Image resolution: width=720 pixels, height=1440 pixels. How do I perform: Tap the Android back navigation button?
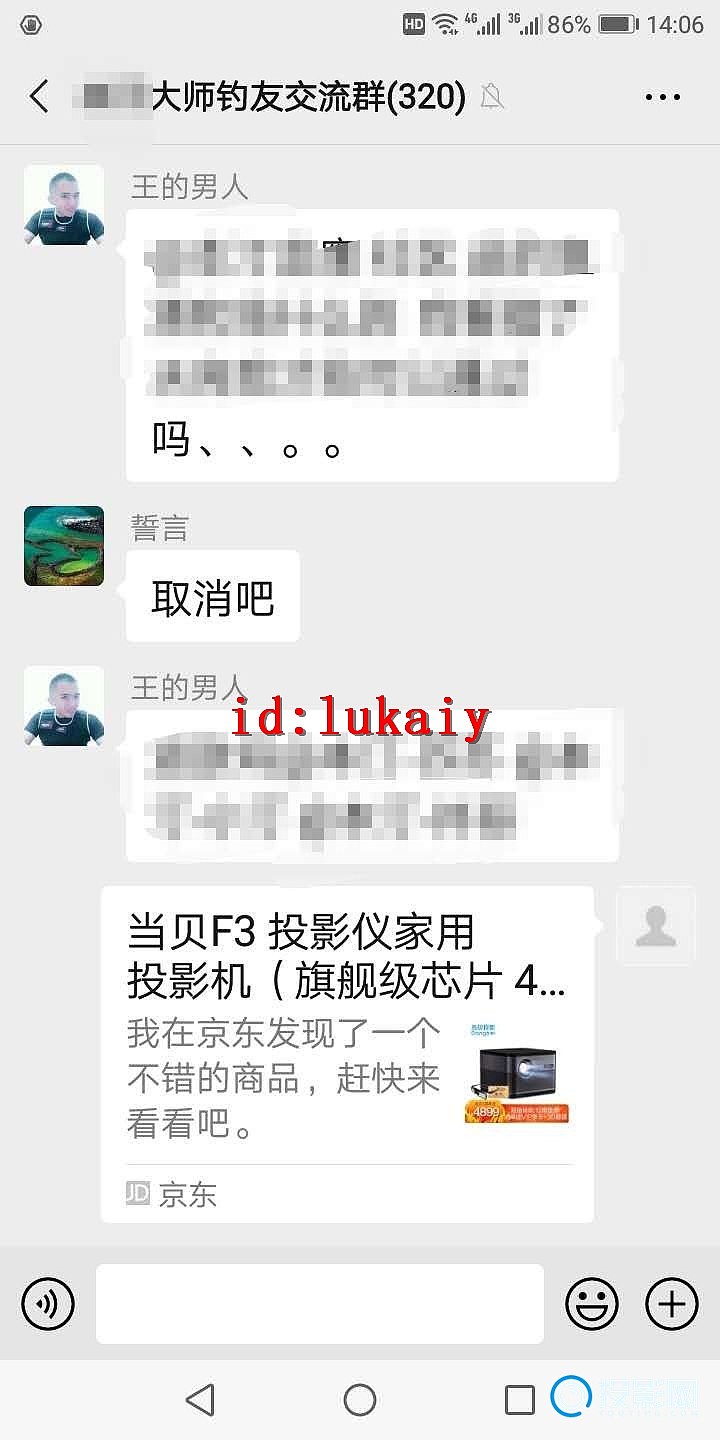point(200,1399)
